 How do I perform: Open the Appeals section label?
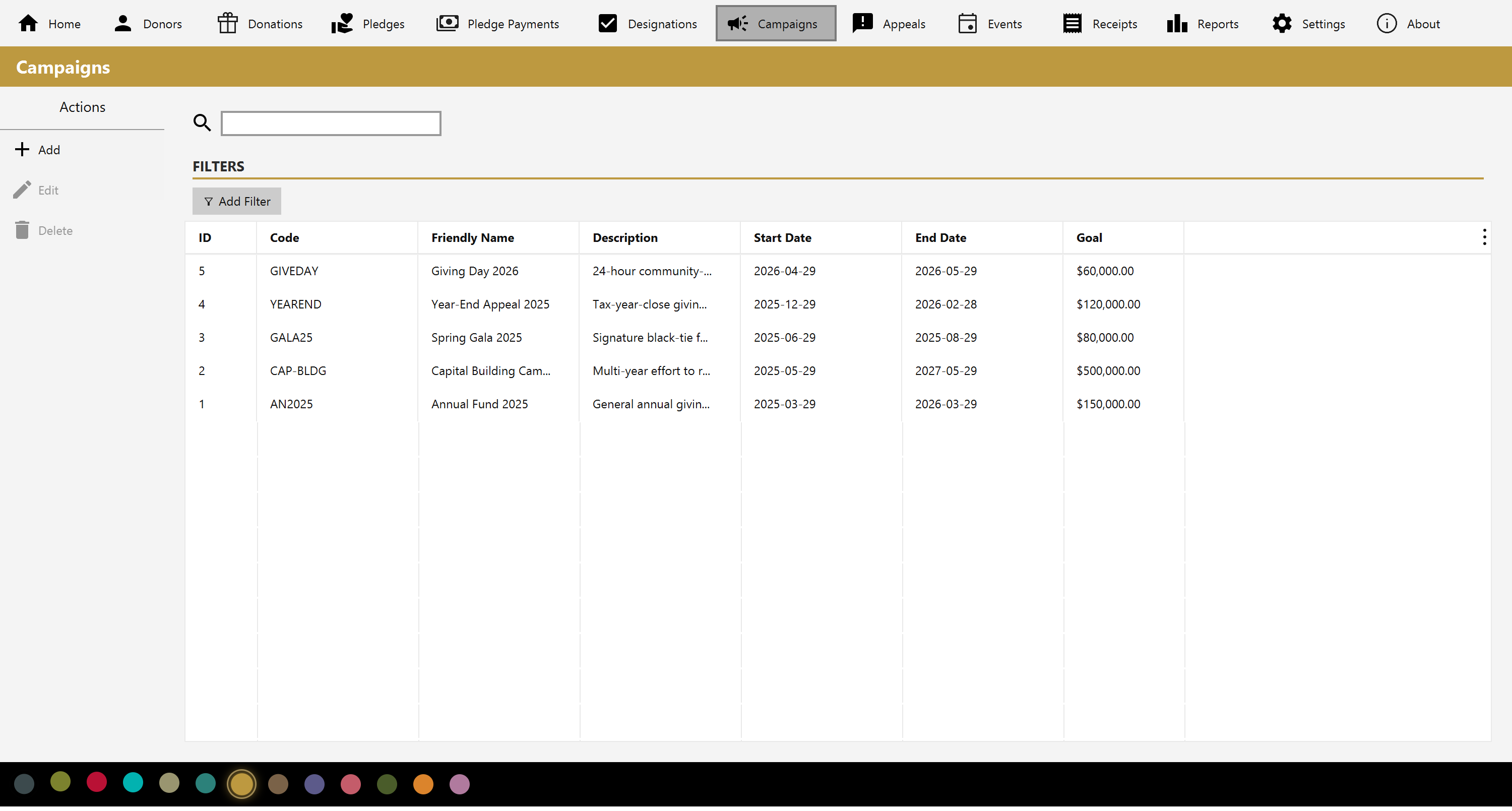(904, 24)
